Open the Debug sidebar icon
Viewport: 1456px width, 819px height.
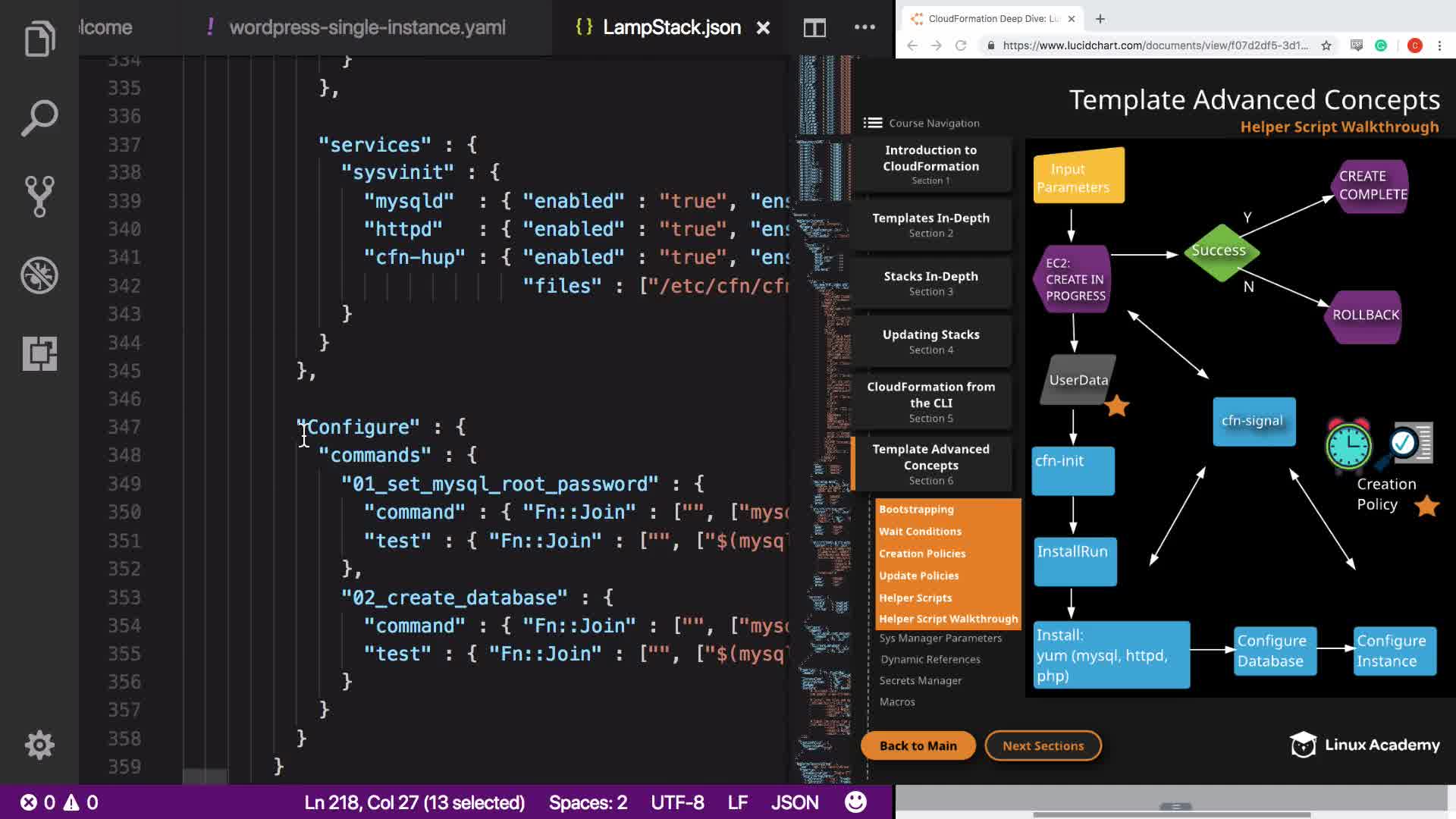39,275
